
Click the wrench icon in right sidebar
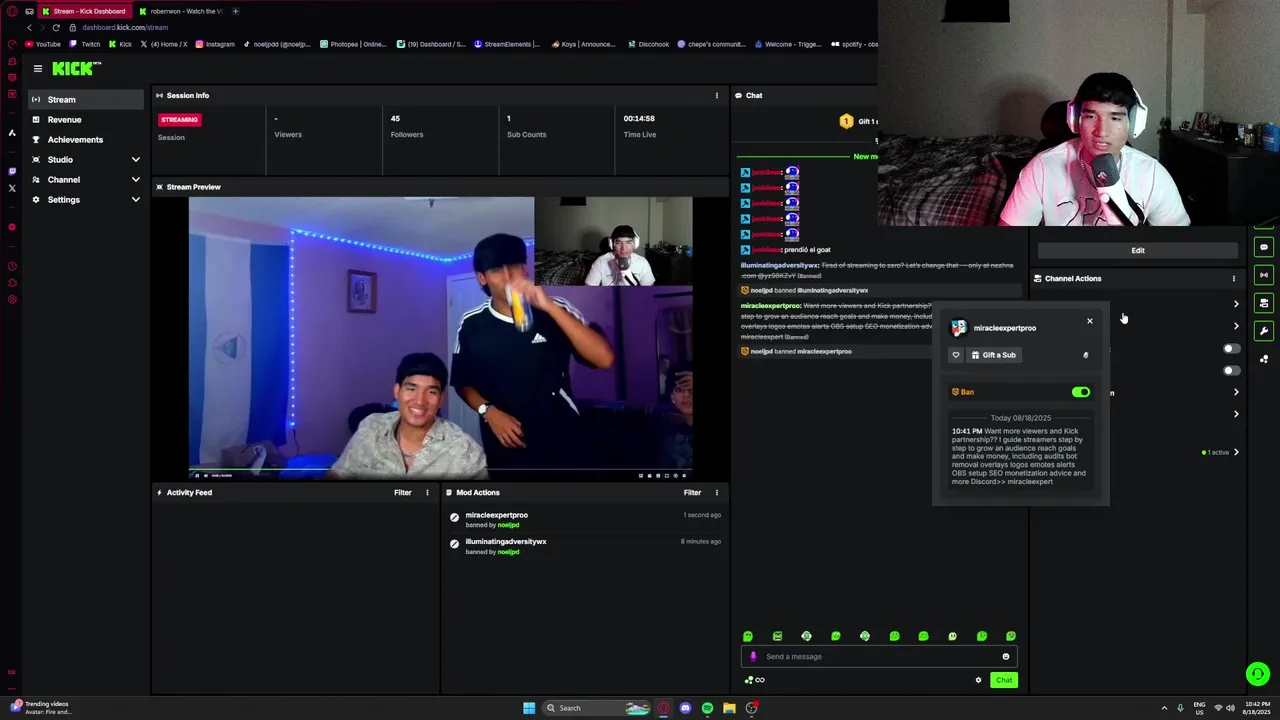tap(1264, 331)
